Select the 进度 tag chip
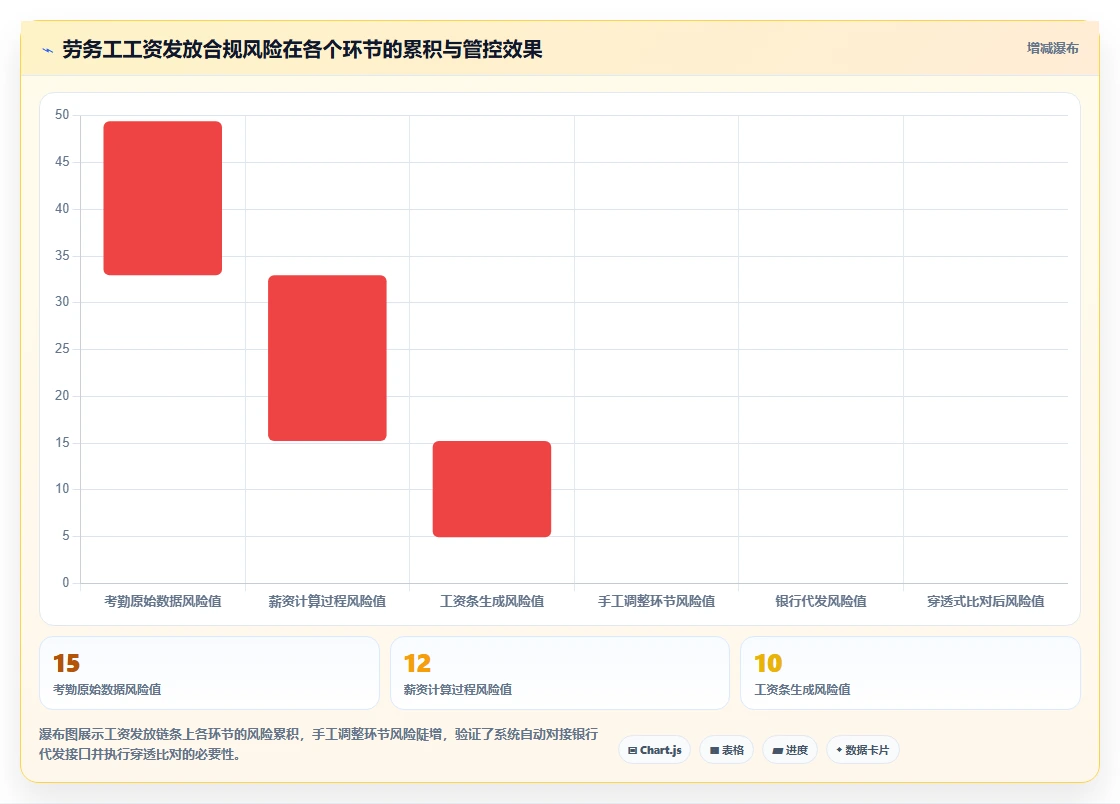The image size is (1120, 804). click(790, 750)
